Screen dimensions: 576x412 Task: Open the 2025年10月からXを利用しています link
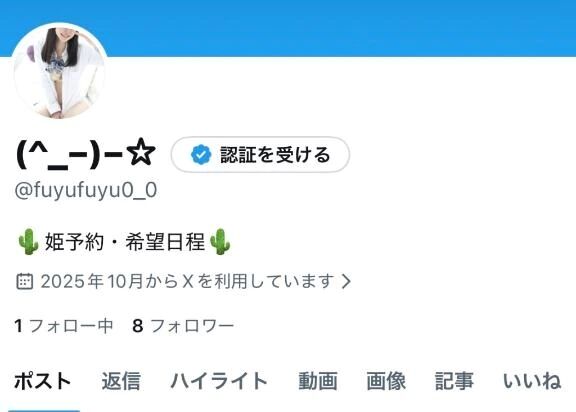tap(187, 282)
